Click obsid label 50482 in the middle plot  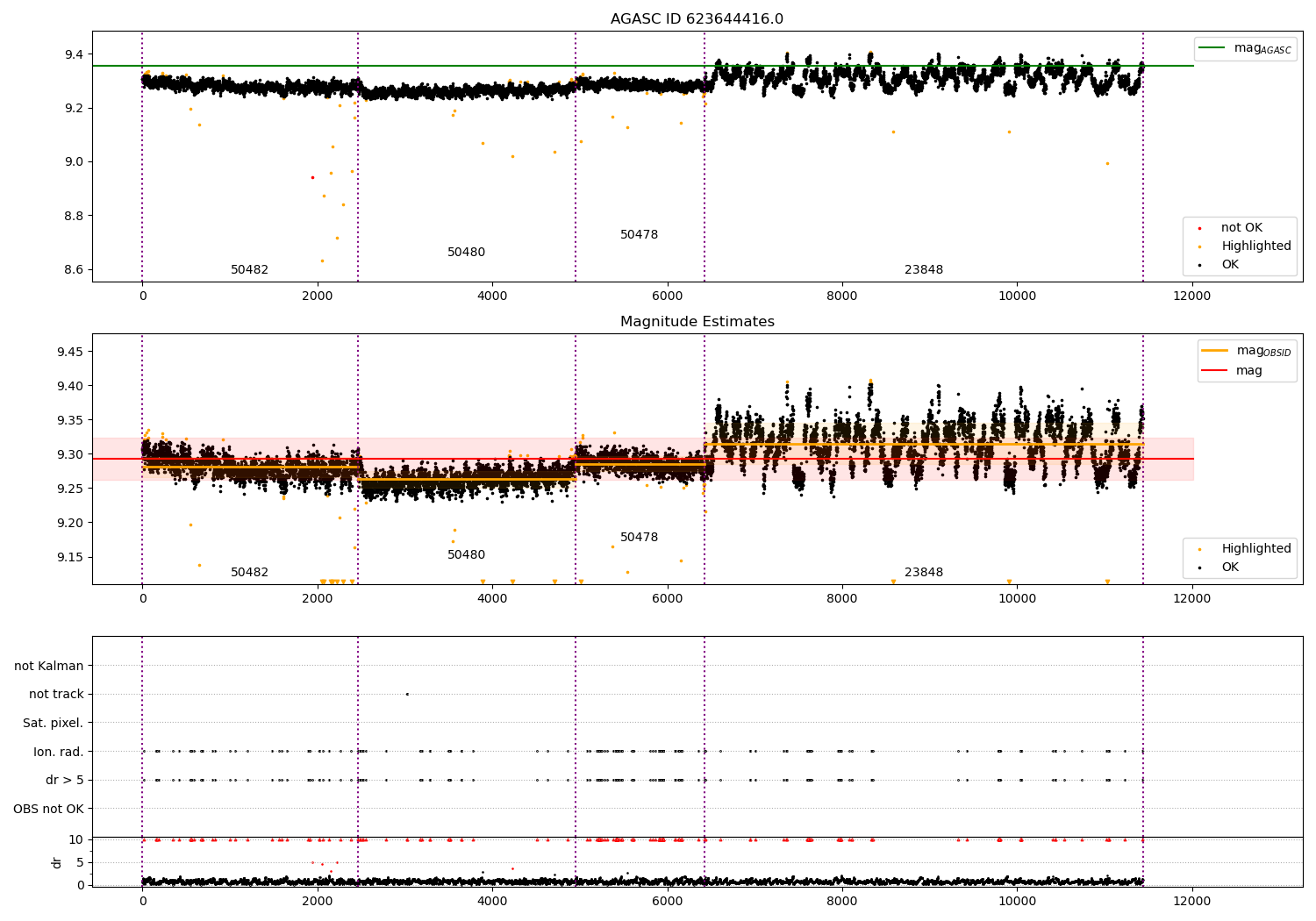(250, 573)
